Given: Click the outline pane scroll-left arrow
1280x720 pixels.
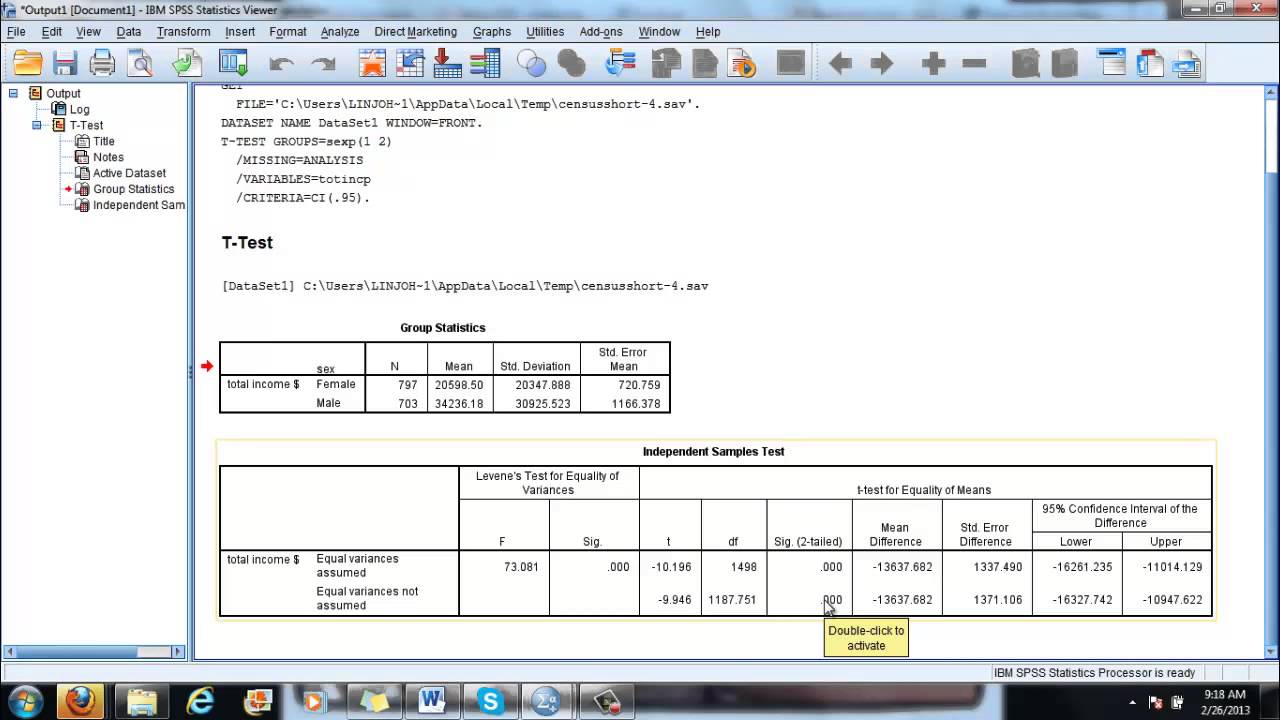Looking at the screenshot, I should 12,651.
